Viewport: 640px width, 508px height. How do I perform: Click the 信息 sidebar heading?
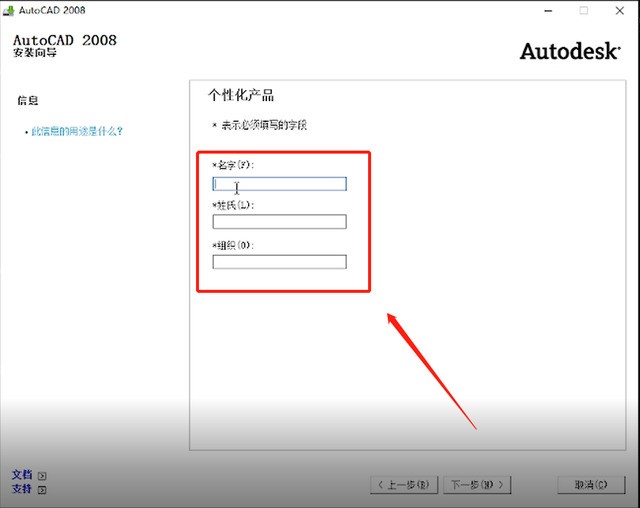tap(28, 100)
